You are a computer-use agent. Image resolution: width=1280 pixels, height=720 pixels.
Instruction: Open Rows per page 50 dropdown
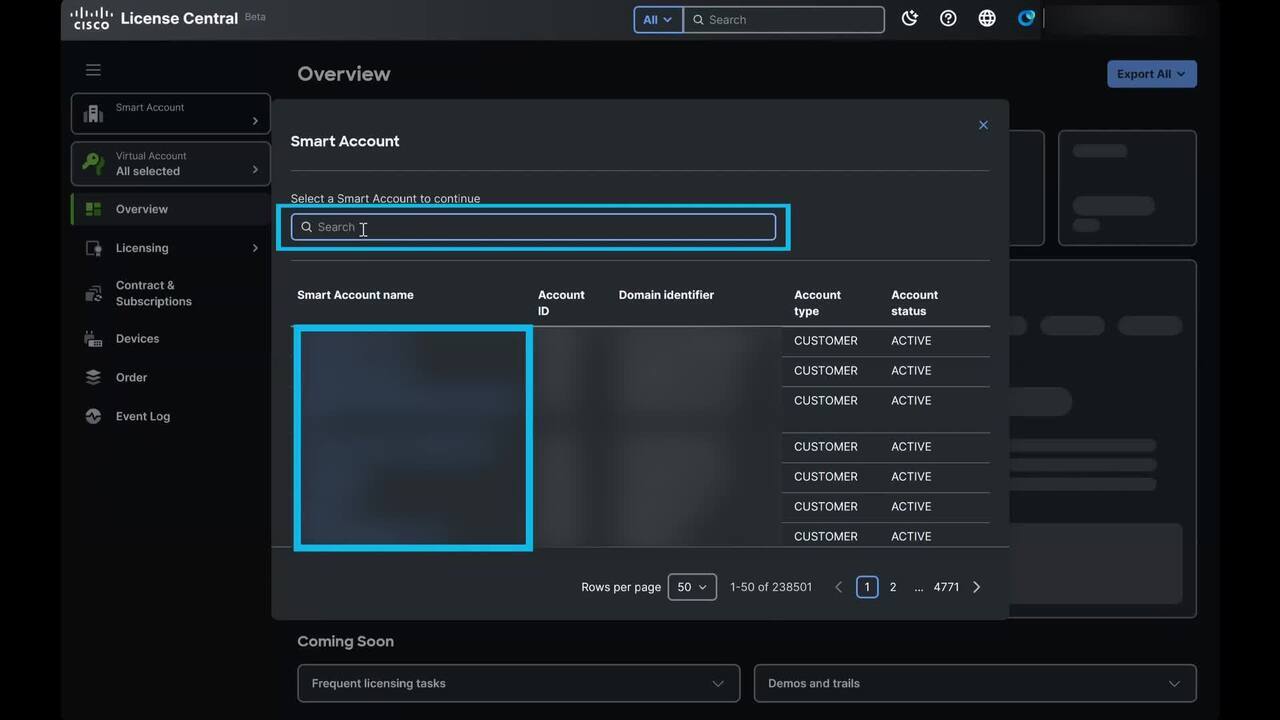coord(691,587)
